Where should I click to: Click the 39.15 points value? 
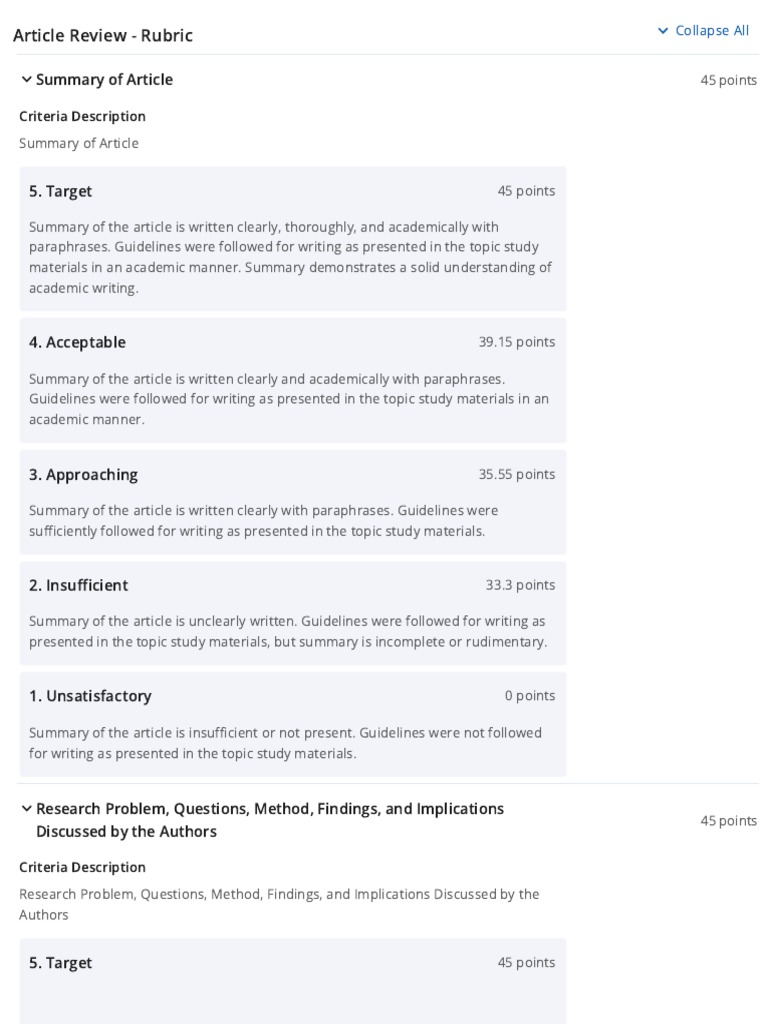(x=516, y=342)
